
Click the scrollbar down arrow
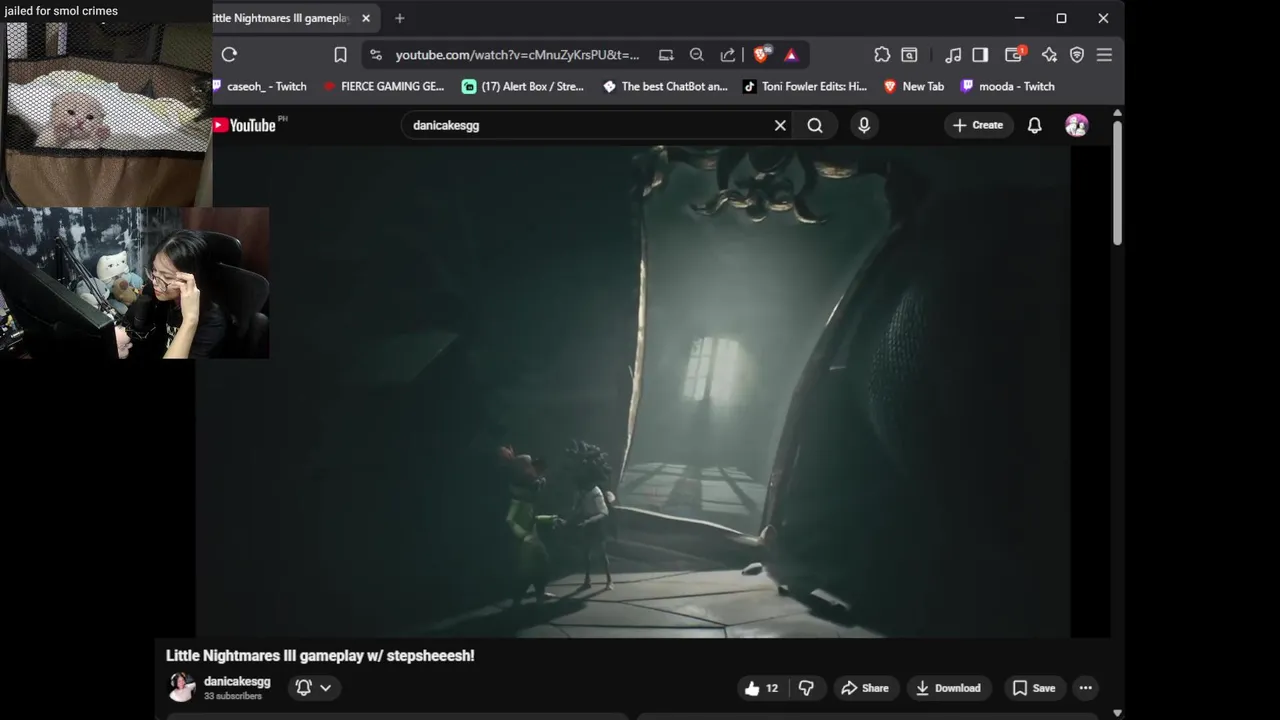(1117, 713)
